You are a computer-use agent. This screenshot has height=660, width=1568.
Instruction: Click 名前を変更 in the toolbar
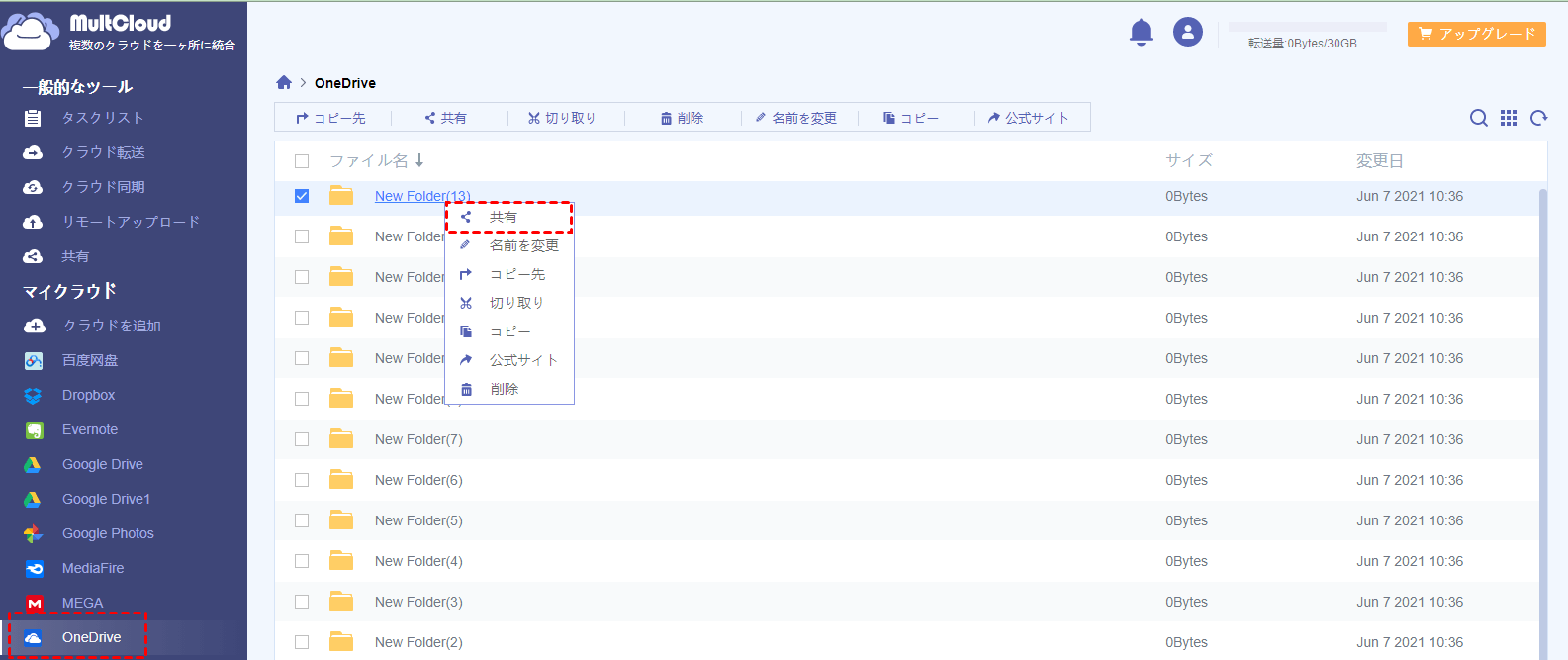(795, 118)
